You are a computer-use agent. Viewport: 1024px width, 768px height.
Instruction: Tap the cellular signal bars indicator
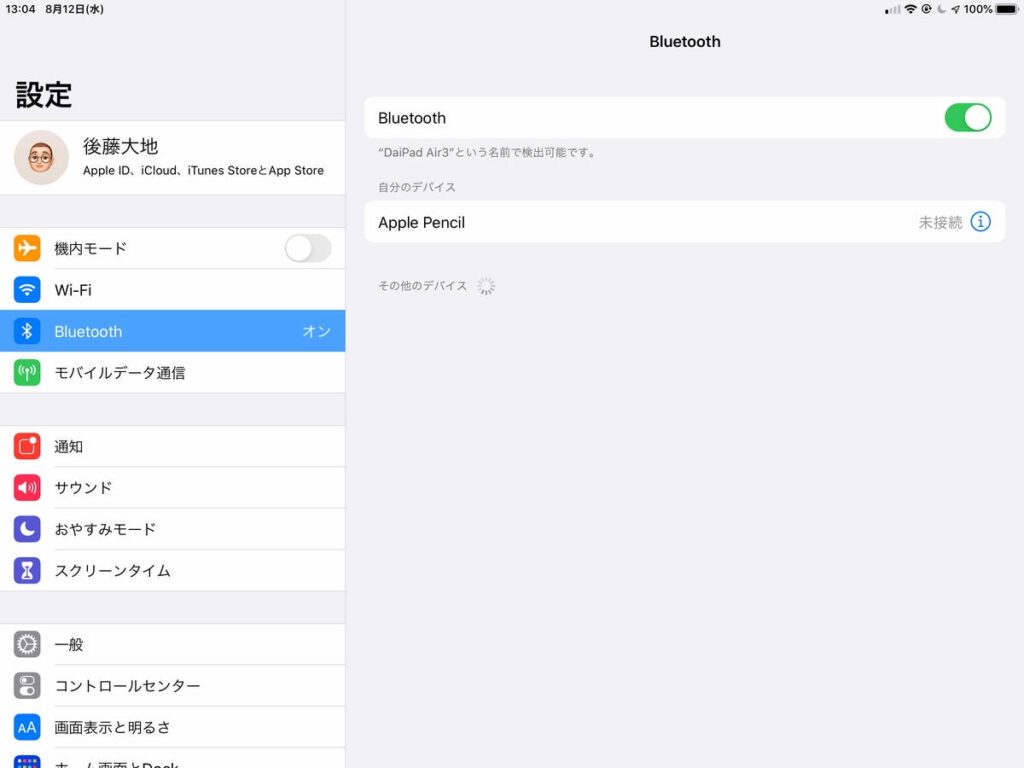click(x=892, y=9)
